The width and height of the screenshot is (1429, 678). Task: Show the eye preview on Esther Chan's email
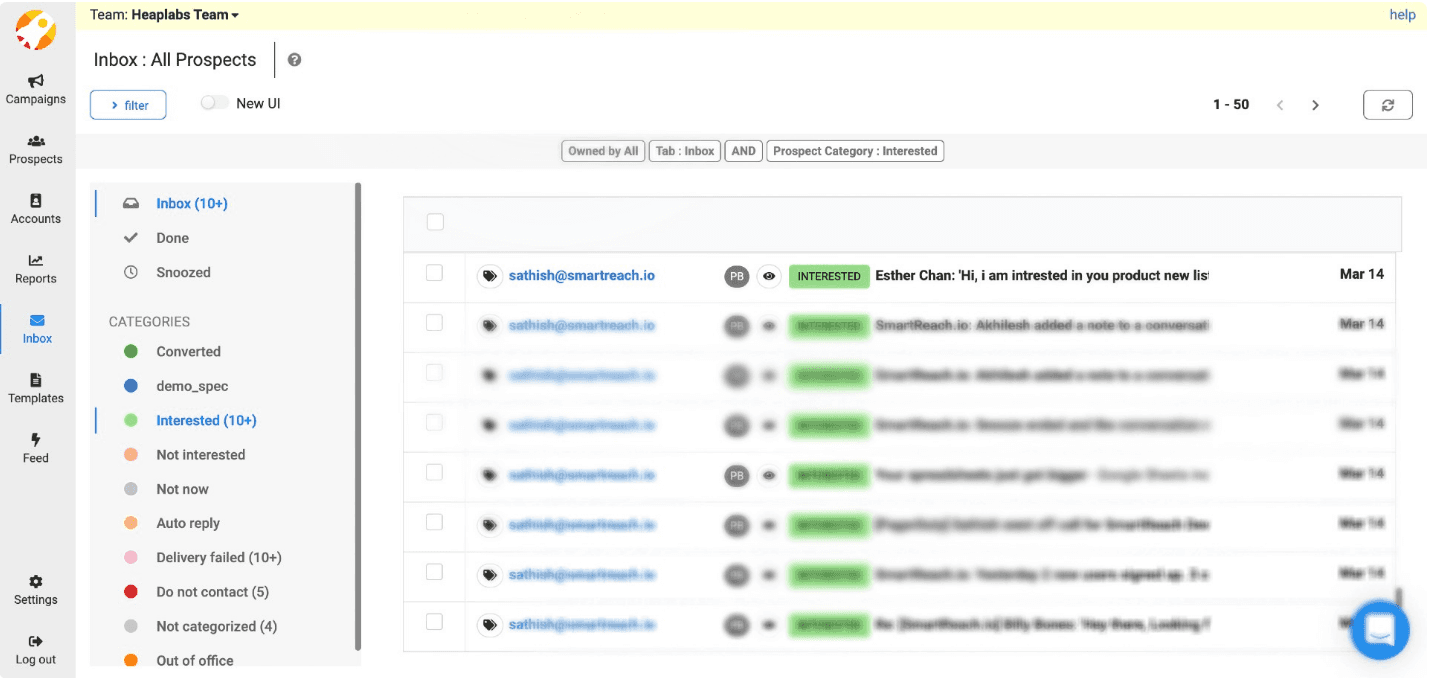[768, 276]
